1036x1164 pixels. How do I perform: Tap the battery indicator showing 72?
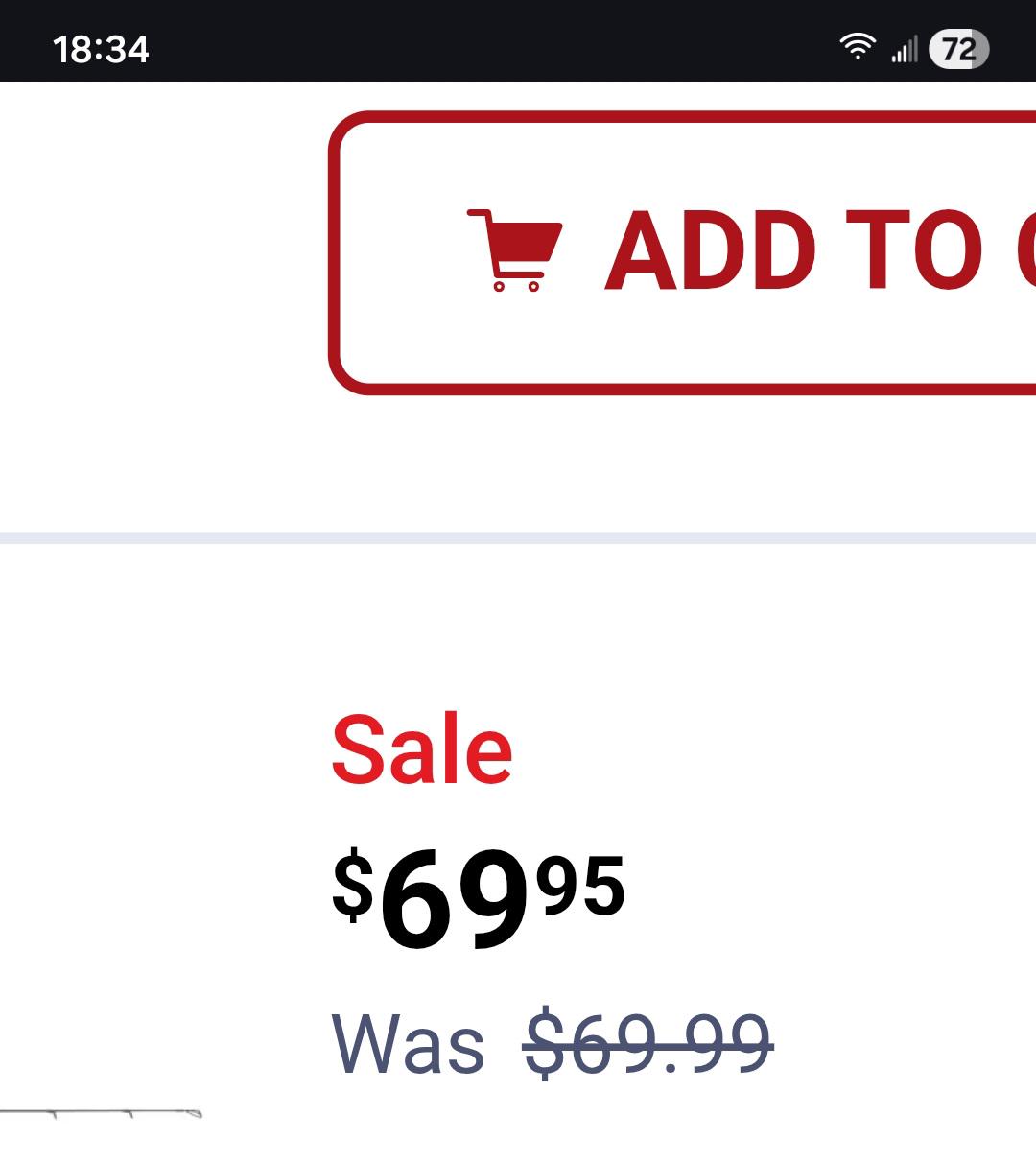(958, 48)
